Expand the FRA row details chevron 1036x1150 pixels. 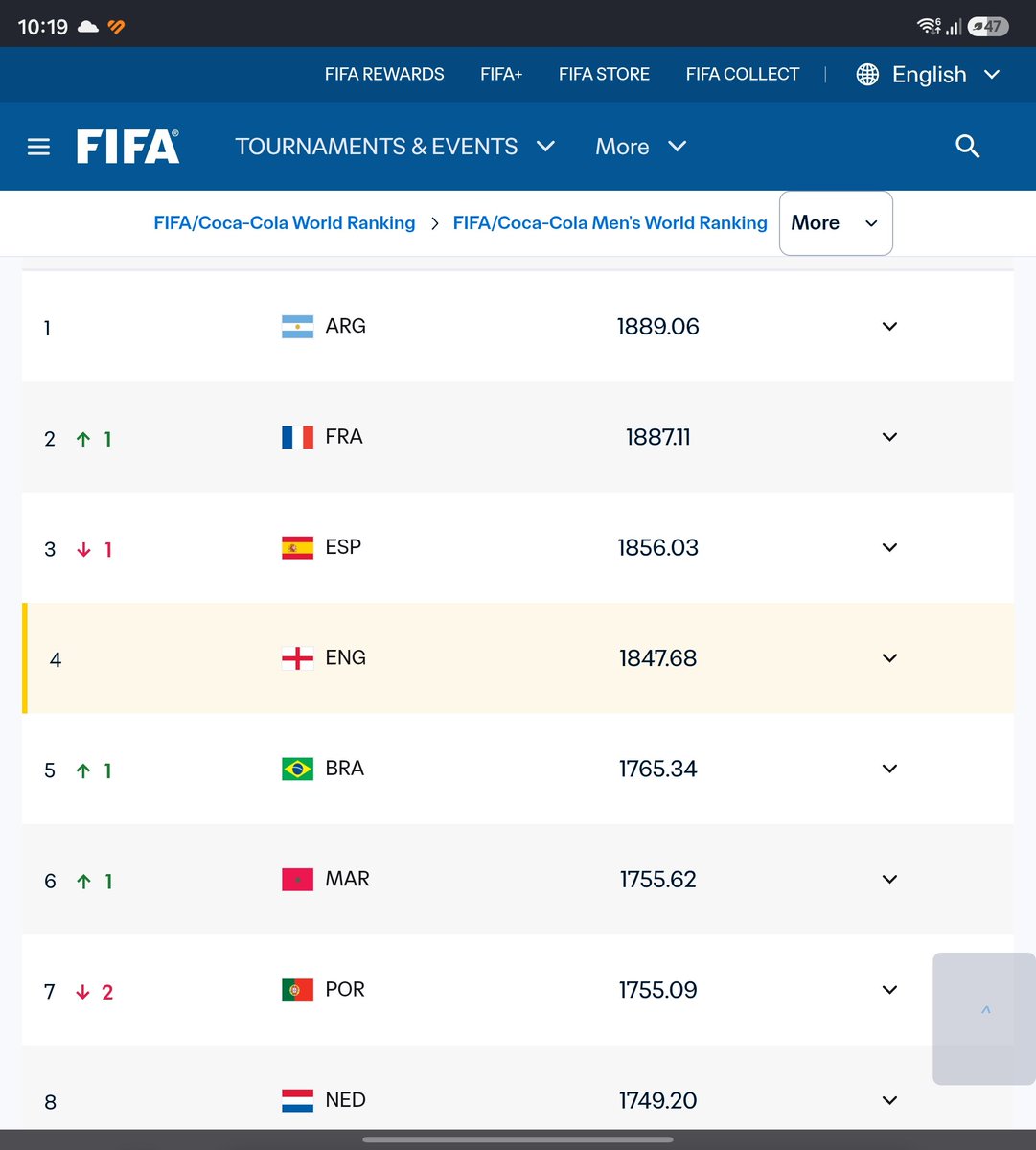[889, 437]
